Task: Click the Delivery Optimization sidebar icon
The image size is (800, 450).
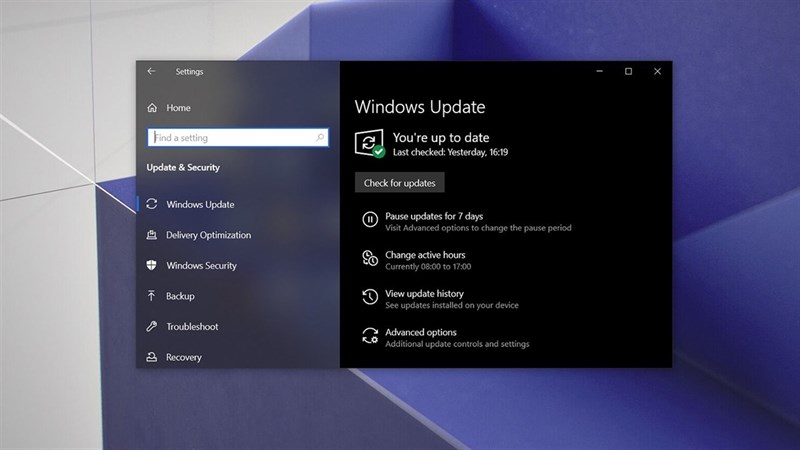Action: click(x=152, y=235)
